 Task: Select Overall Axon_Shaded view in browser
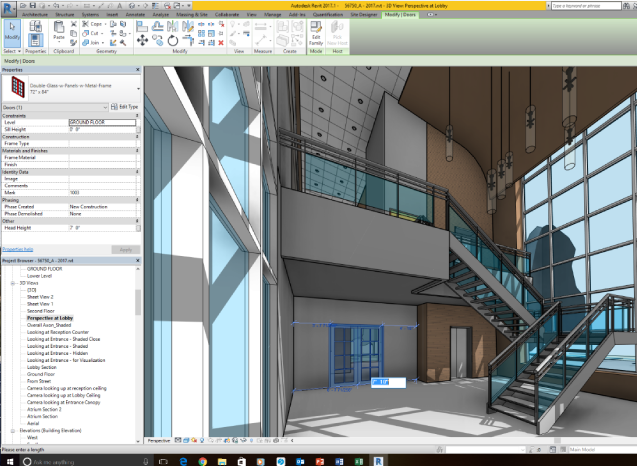[49, 325]
